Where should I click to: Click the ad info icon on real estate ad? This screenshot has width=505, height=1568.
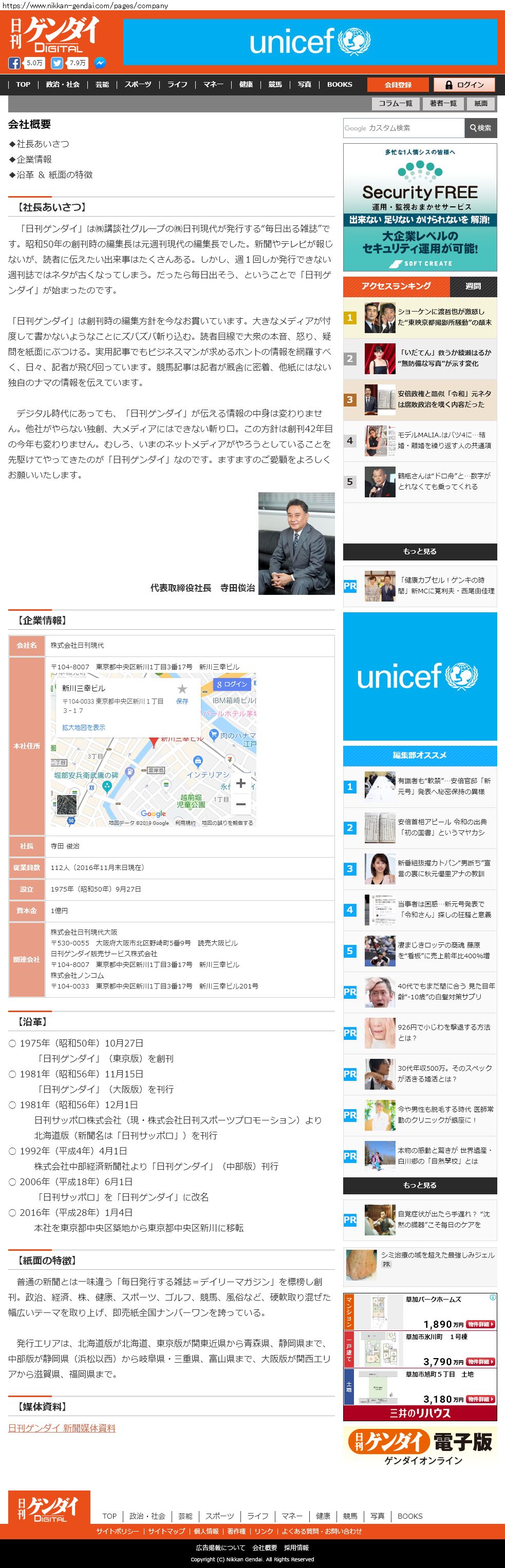(492, 1297)
